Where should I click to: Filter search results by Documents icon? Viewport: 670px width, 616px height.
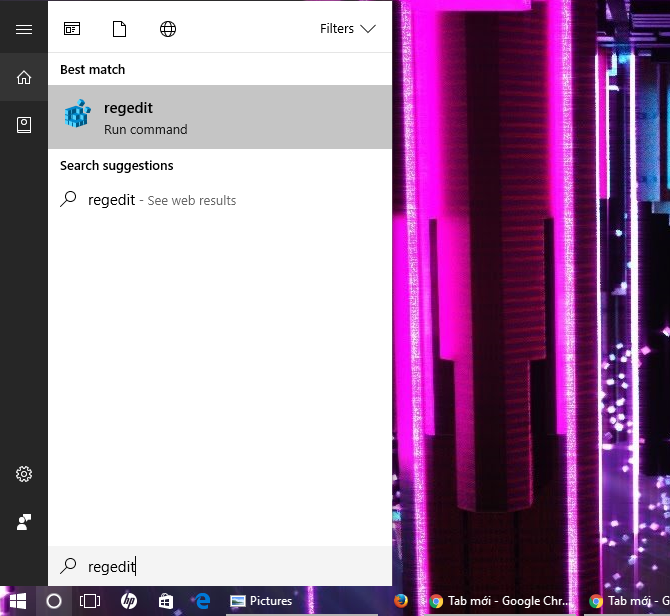coord(120,29)
